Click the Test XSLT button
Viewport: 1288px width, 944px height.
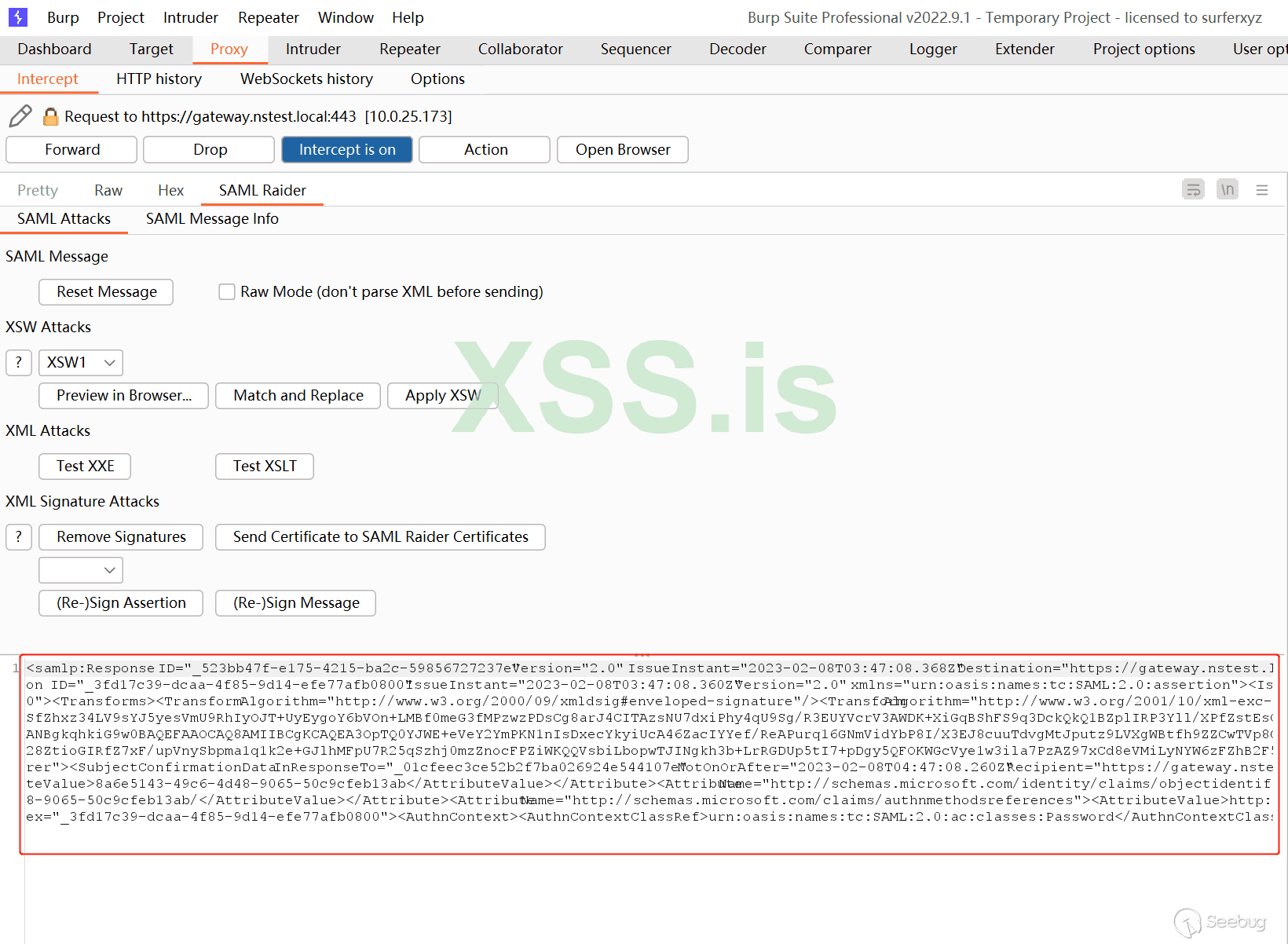tap(265, 466)
